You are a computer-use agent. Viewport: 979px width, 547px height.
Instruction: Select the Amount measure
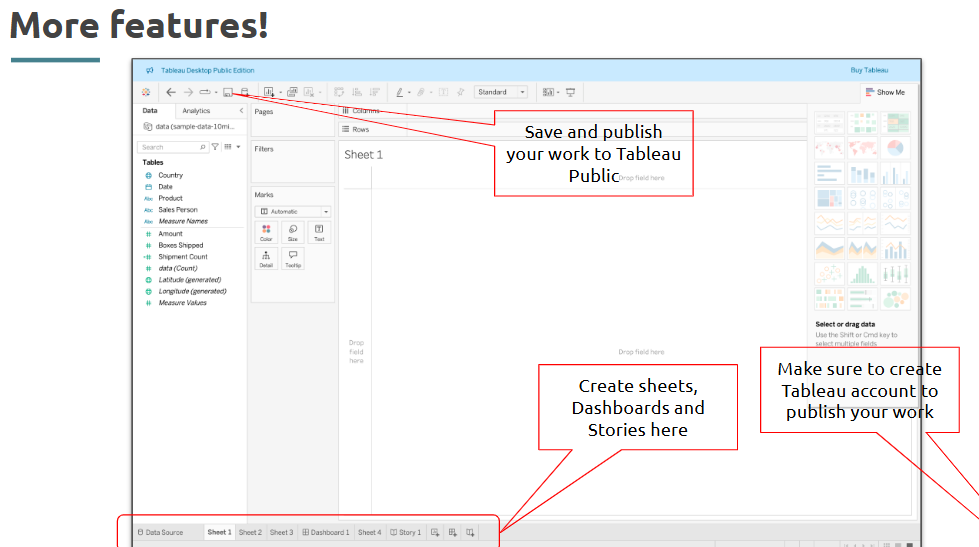point(170,234)
